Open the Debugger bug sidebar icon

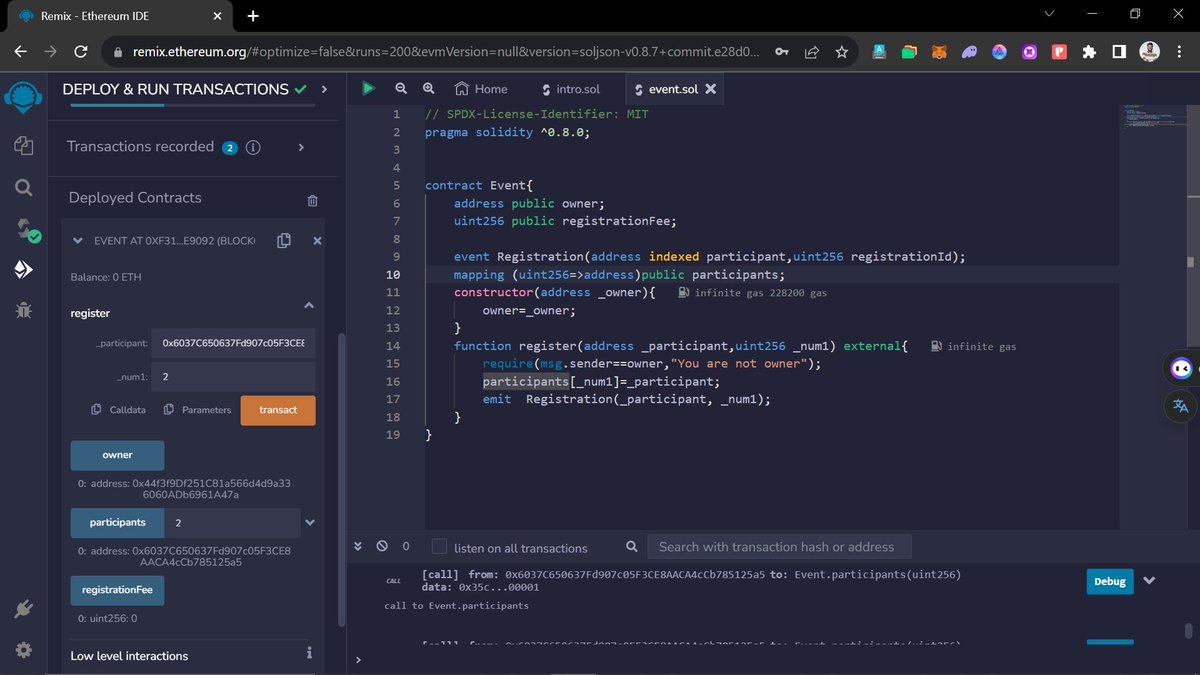23,310
